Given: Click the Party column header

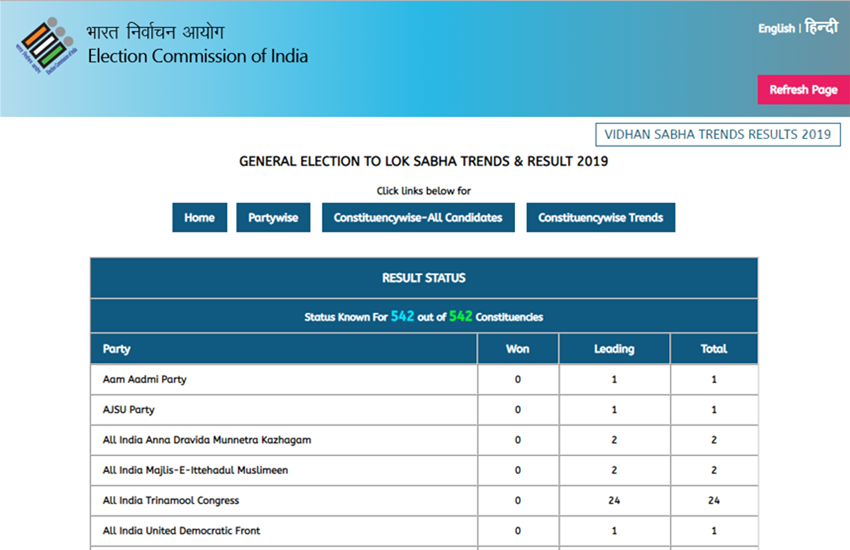Looking at the screenshot, I should [x=117, y=349].
